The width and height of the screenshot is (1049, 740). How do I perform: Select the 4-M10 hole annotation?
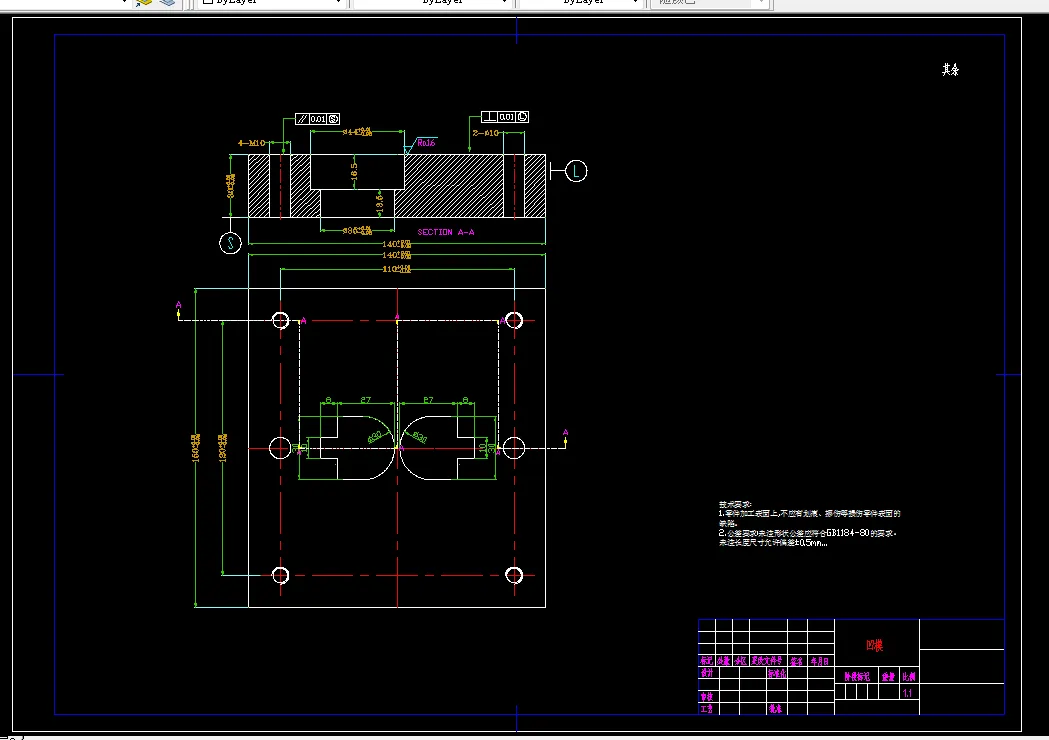[x=252, y=143]
